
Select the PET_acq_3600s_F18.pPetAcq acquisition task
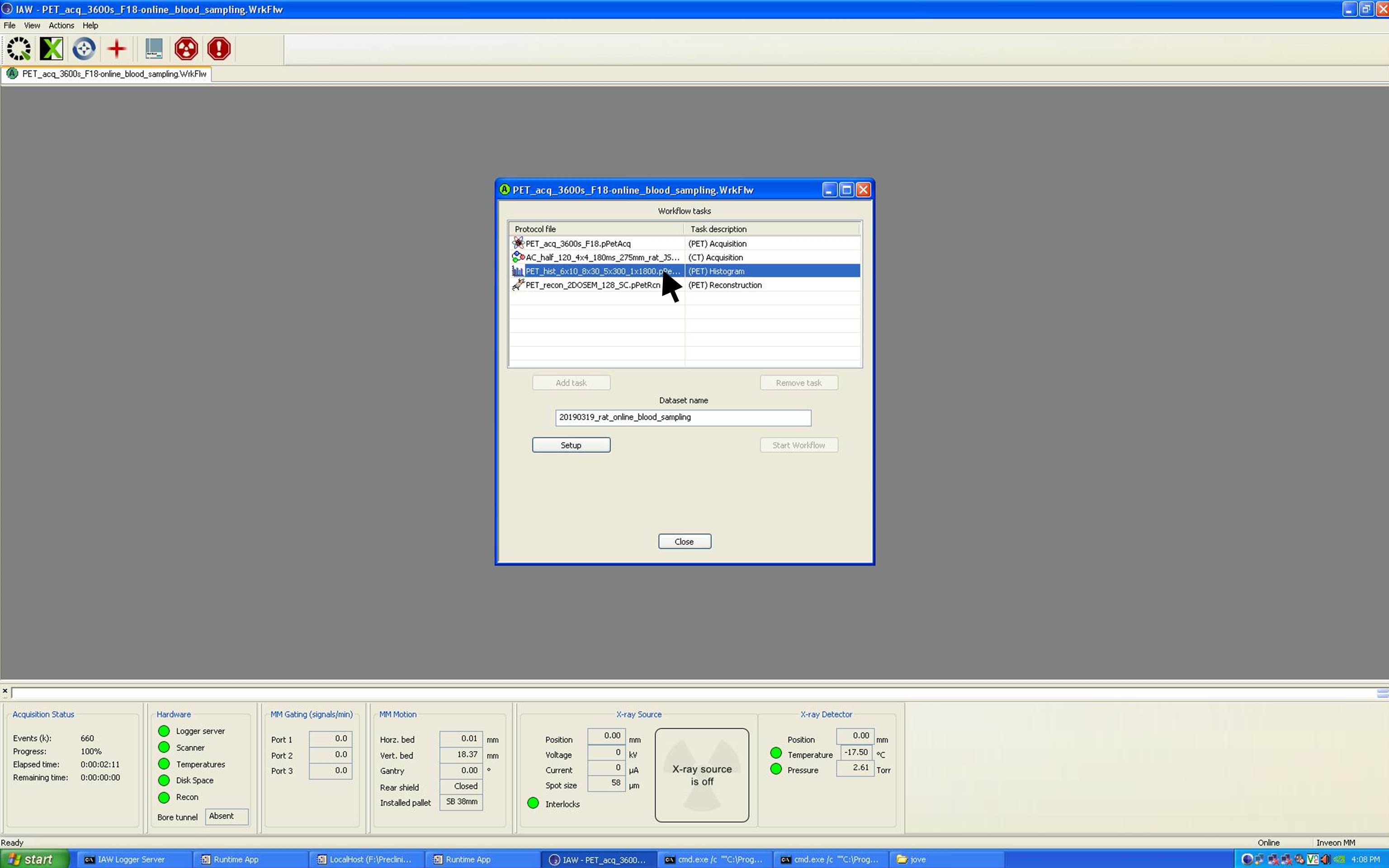(x=577, y=243)
